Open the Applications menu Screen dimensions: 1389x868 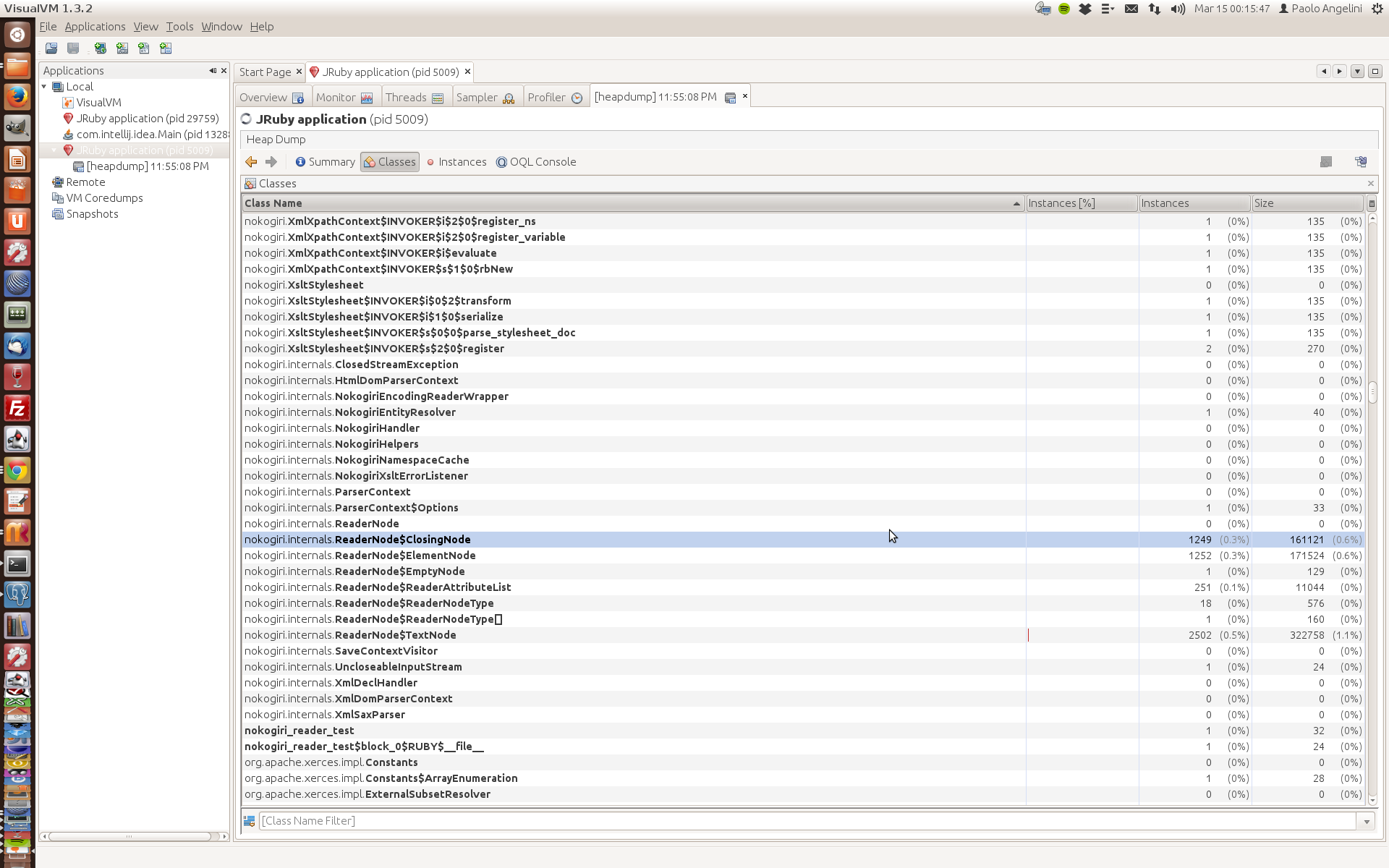95,27
